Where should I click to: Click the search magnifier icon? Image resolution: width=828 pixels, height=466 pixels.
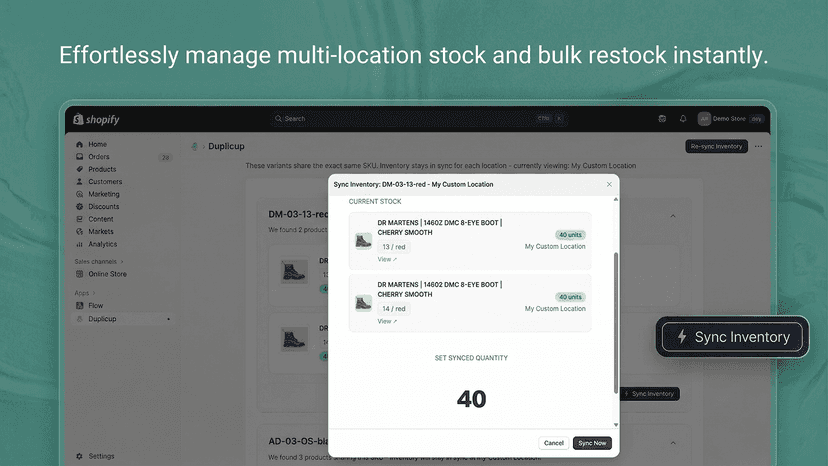278,118
